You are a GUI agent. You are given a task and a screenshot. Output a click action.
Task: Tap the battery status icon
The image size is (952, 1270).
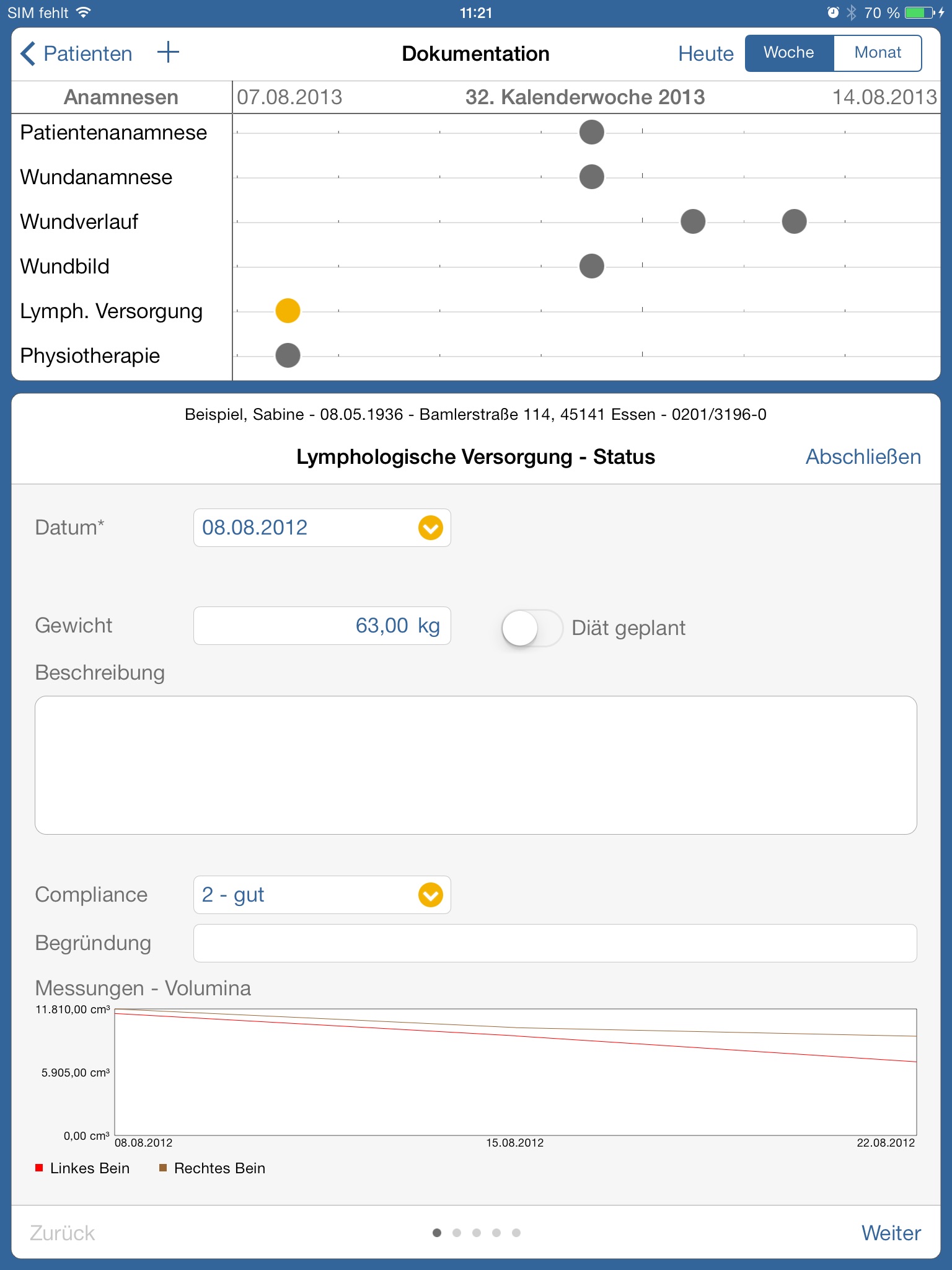click(920, 12)
